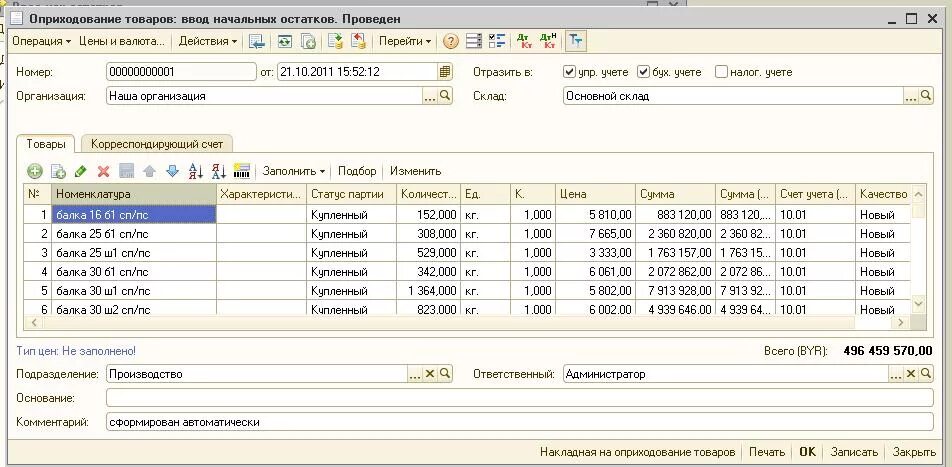Select the балка 25 б1 сп/пс row
The image size is (952, 467).
tap(468, 234)
